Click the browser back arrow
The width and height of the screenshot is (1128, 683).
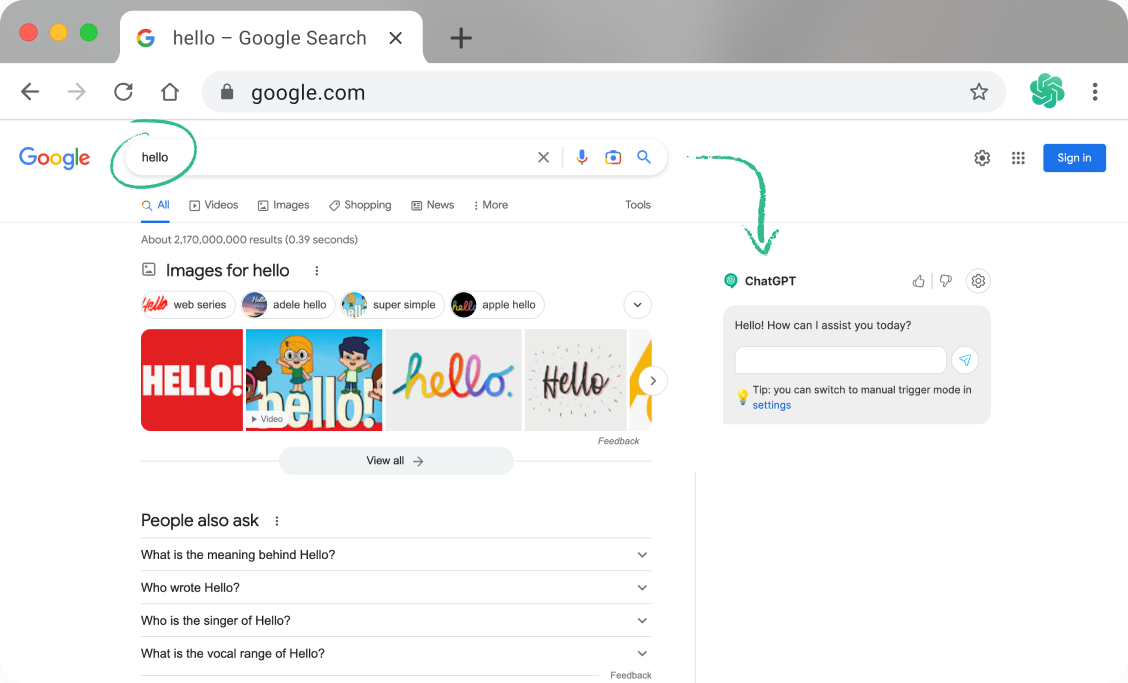coord(30,91)
